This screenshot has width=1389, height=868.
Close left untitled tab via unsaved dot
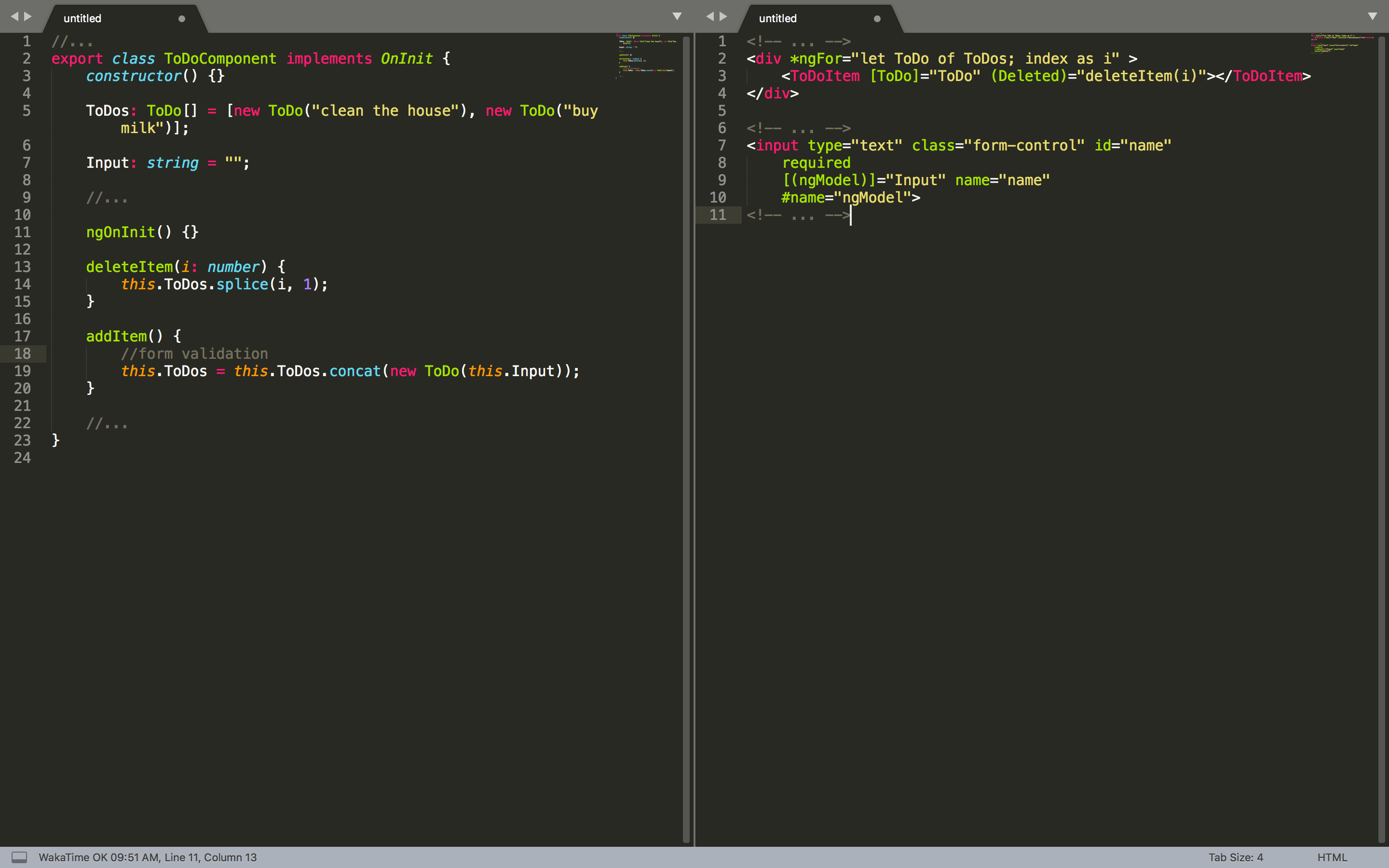coord(182,18)
